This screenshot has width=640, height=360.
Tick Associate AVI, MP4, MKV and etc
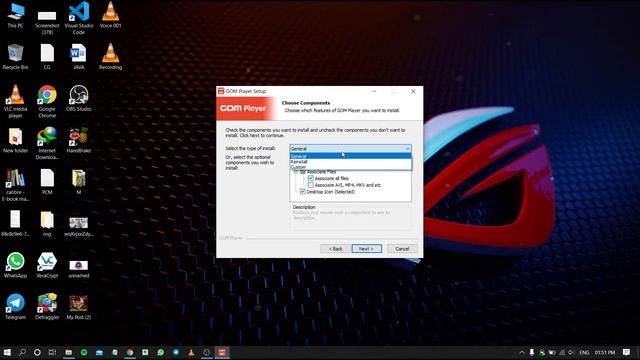(311, 185)
